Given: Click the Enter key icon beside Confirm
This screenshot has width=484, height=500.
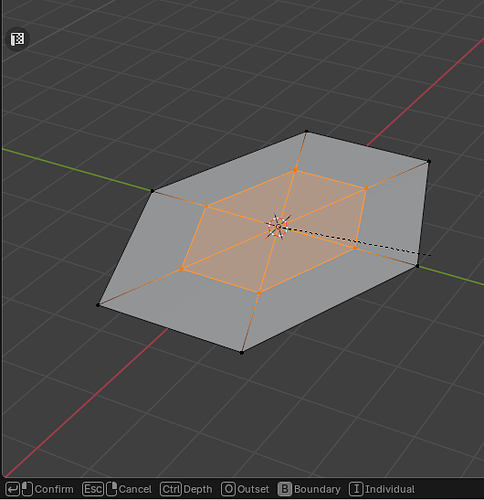Looking at the screenshot, I should (x=12, y=489).
